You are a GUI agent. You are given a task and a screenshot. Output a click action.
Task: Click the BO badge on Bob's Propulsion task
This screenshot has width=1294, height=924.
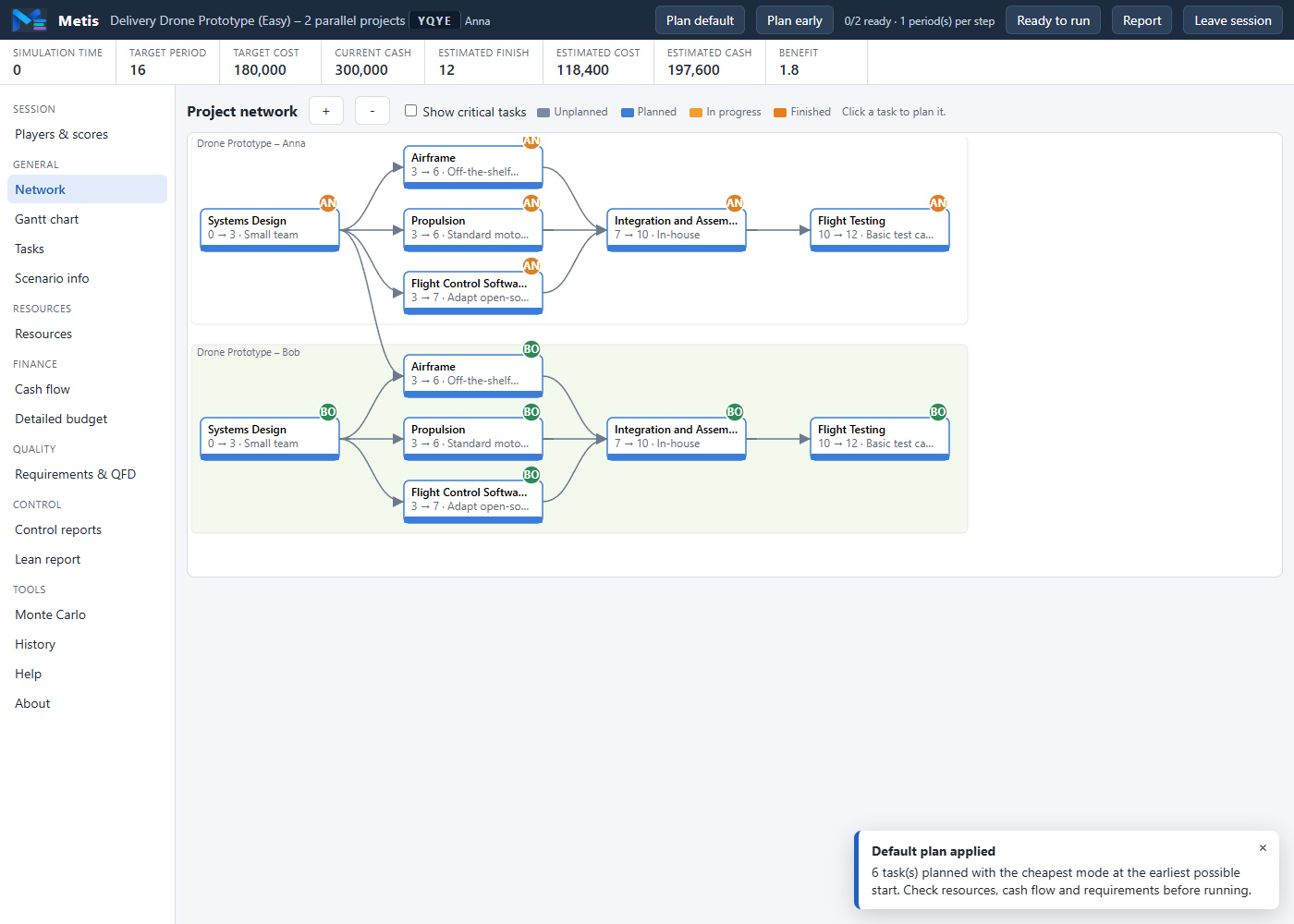531,412
